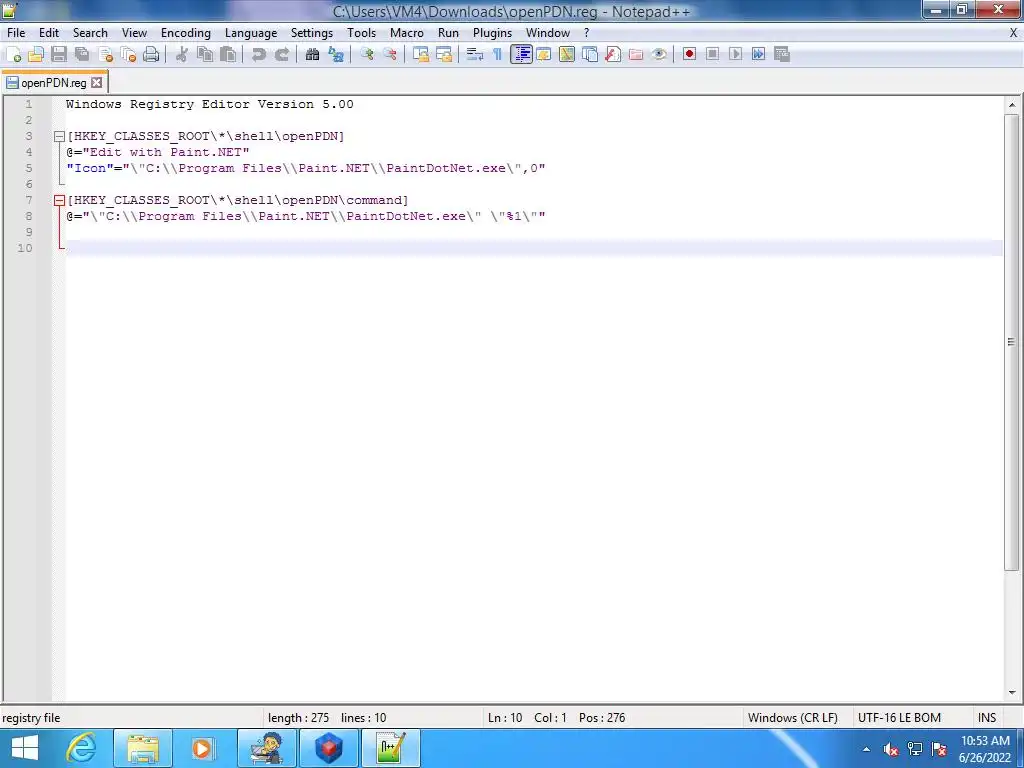Toggle Synchronize Vertical Scrolling

421,54
